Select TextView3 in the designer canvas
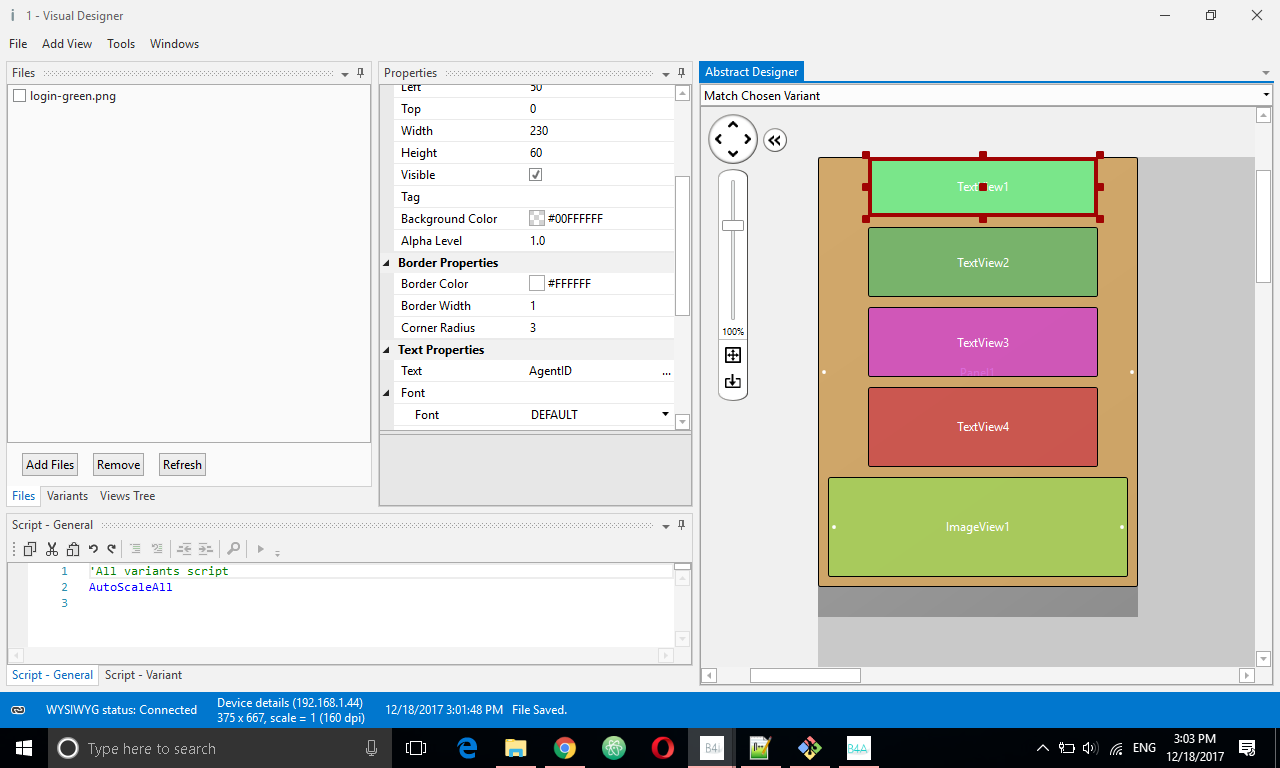 pyautogui.click(x=983, y=342)
